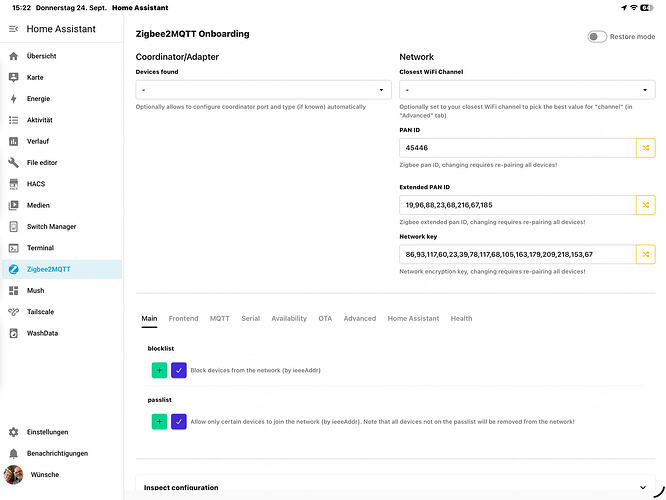The width and height of the screenshot is (666, 500).
Task: Open the Devices found dropdown
Action: tap(263, 90)
